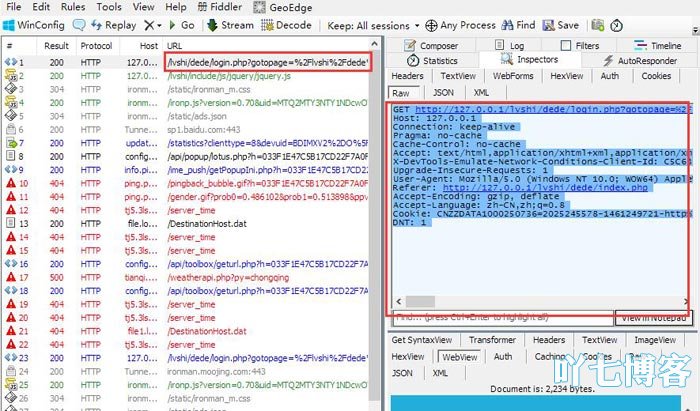This screenshot has height=411, width=700.
Task: Open response WebView tab
Action: (459, 357)
